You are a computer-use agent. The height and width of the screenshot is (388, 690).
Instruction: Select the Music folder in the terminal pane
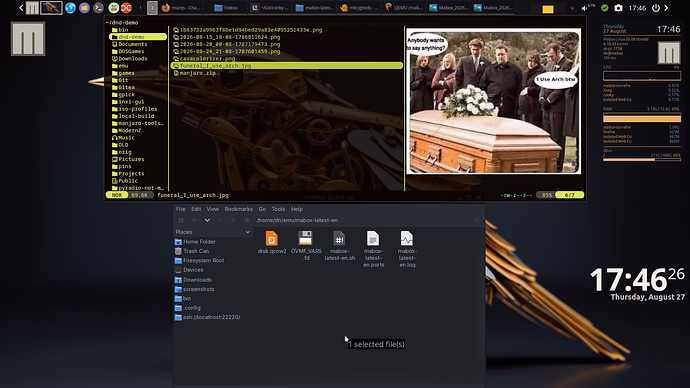coord(123,138)
